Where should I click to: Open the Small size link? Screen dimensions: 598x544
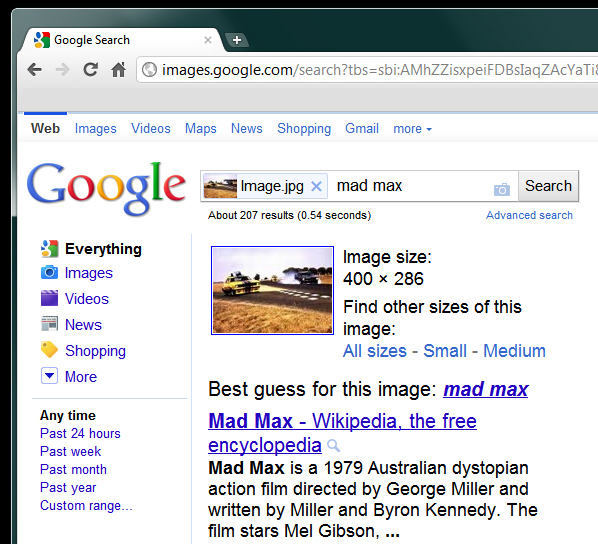point(445,351)
